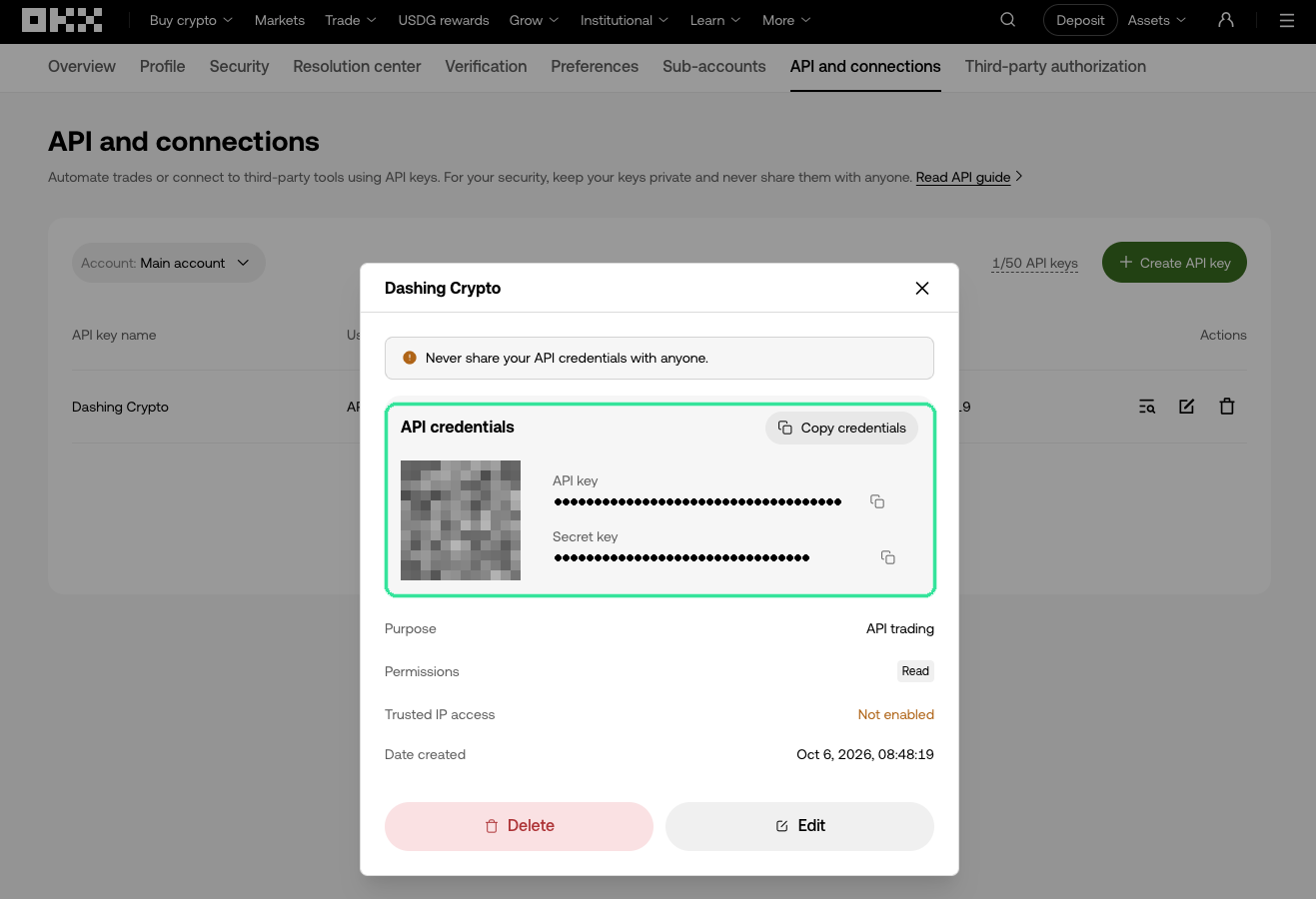Switch to the Resolution center tab
The height and width of the screenshot is (899, 1316).
coord(357,66)
